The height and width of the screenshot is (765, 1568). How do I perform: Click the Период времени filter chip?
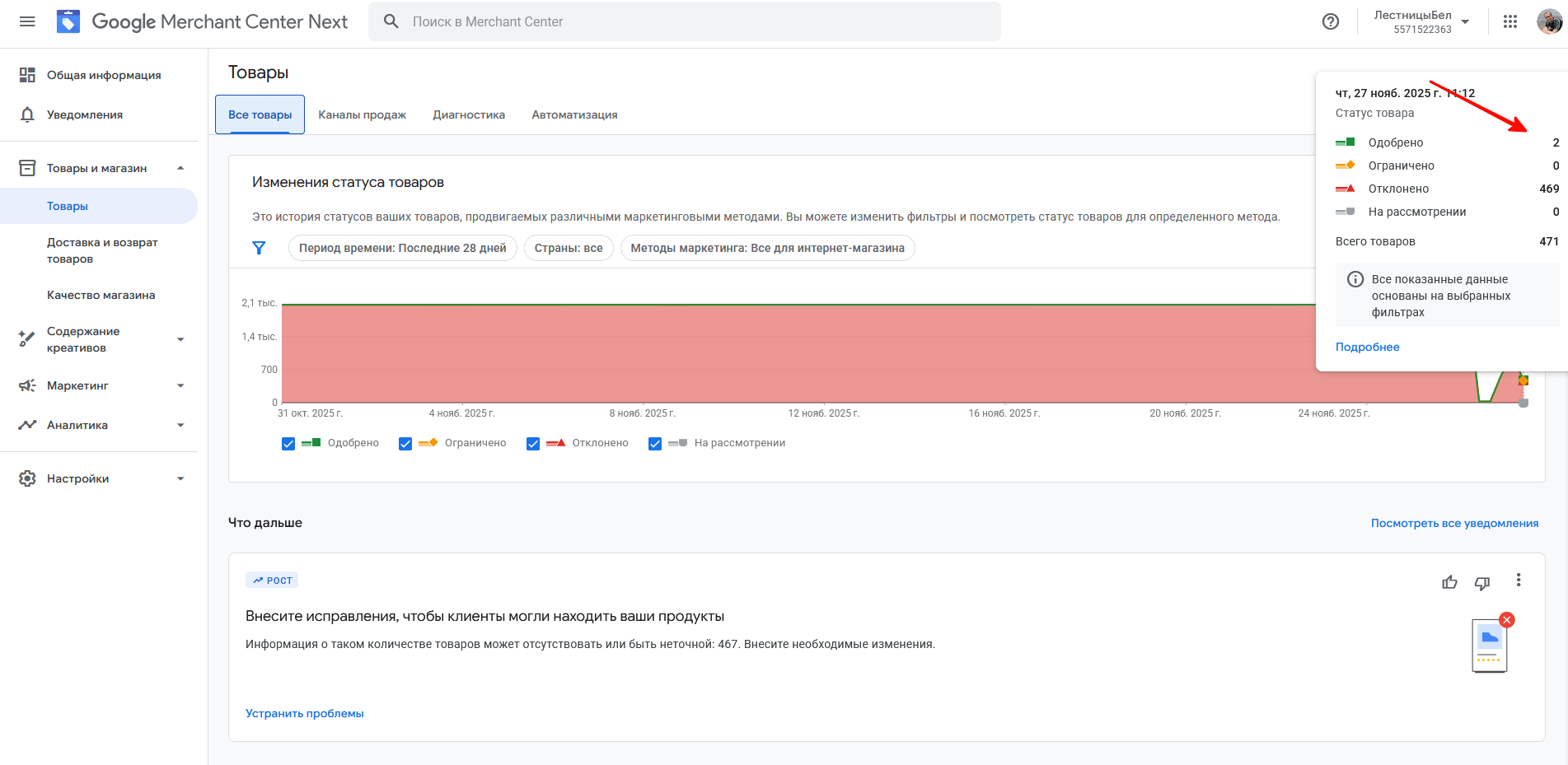[x=402, y=248]
